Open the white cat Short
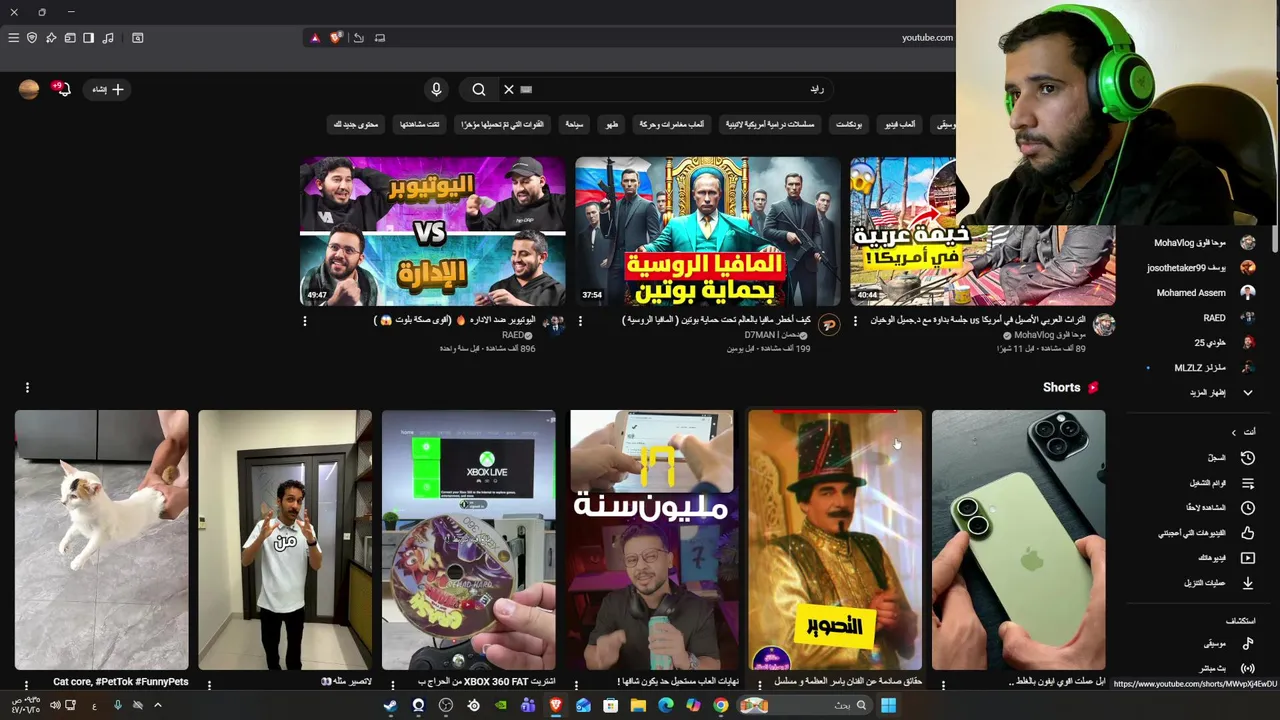 [101, 539]
